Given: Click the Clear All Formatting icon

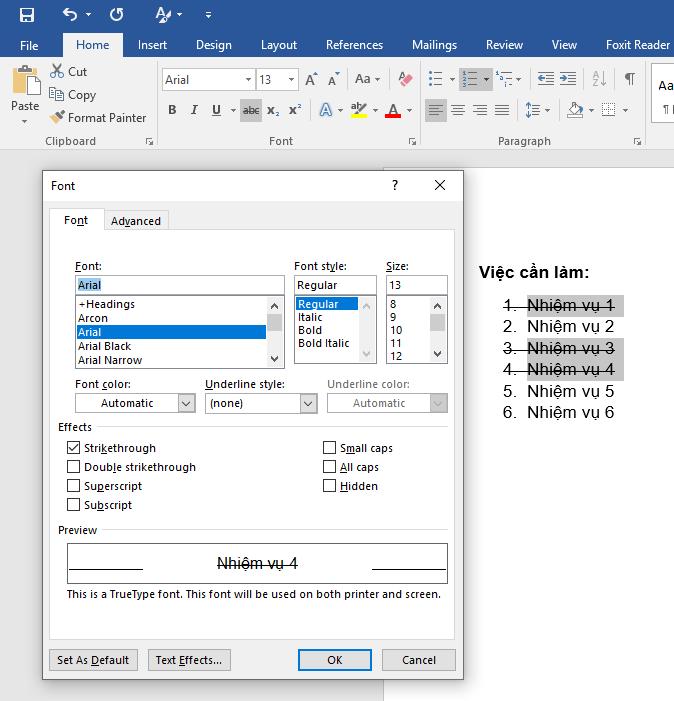Looking at the screenshot, I should point(405,79).
